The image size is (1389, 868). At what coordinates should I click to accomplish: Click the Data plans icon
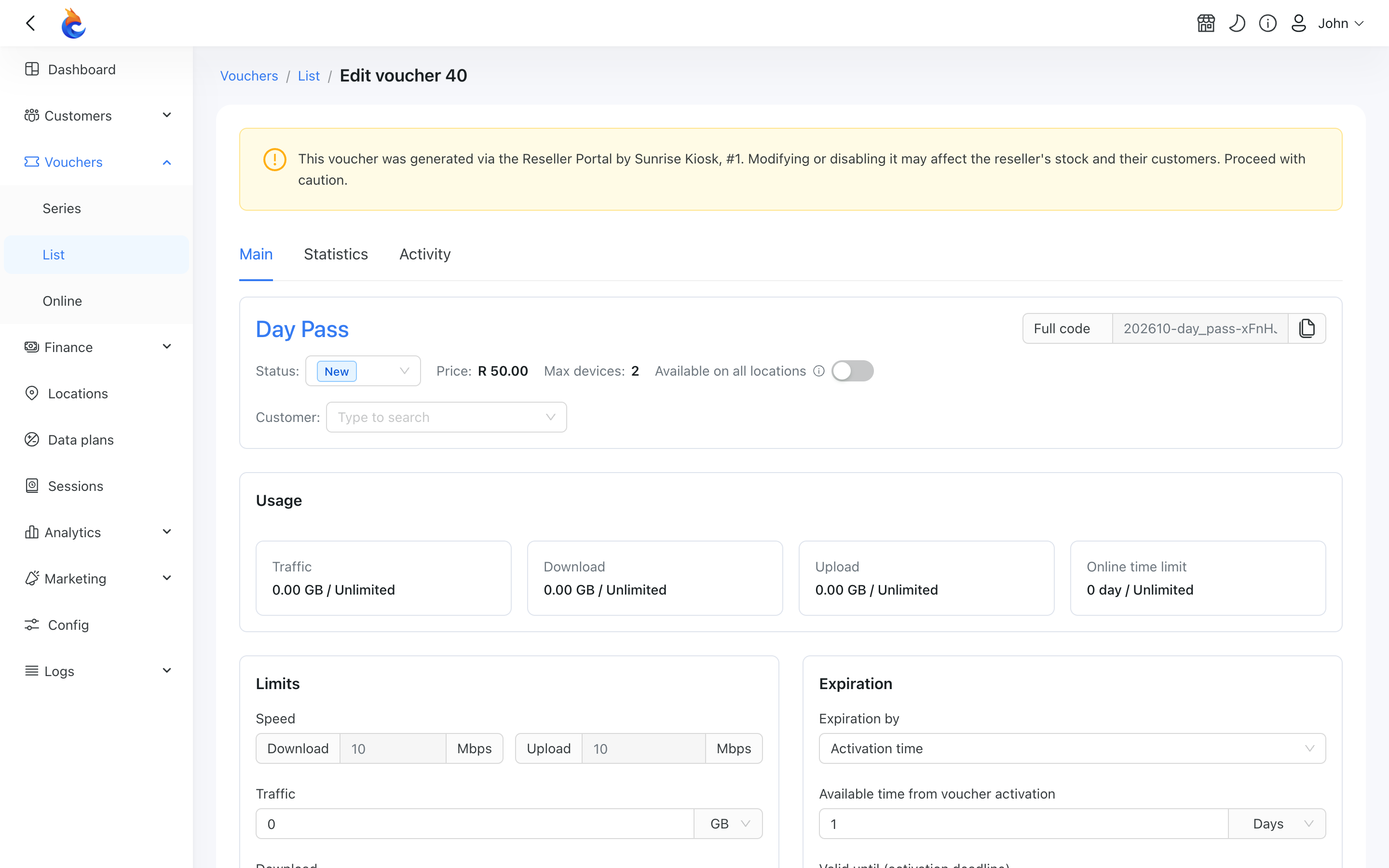pos(32,440)
